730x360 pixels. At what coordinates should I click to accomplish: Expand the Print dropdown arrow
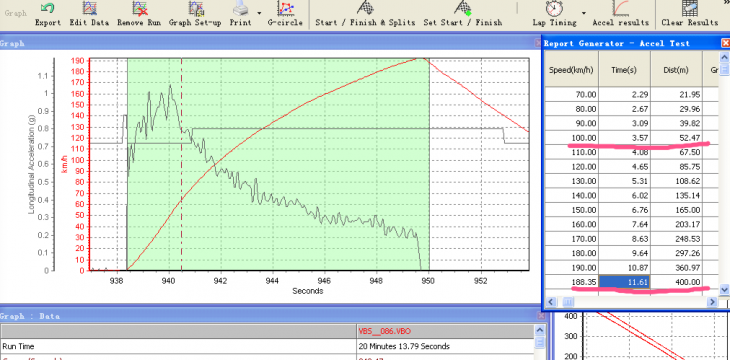259,13
